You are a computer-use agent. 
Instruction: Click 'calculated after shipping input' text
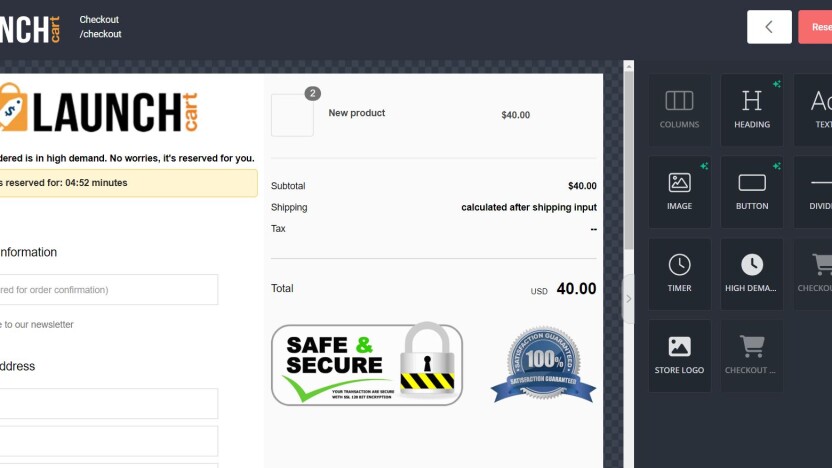(528, 207)
